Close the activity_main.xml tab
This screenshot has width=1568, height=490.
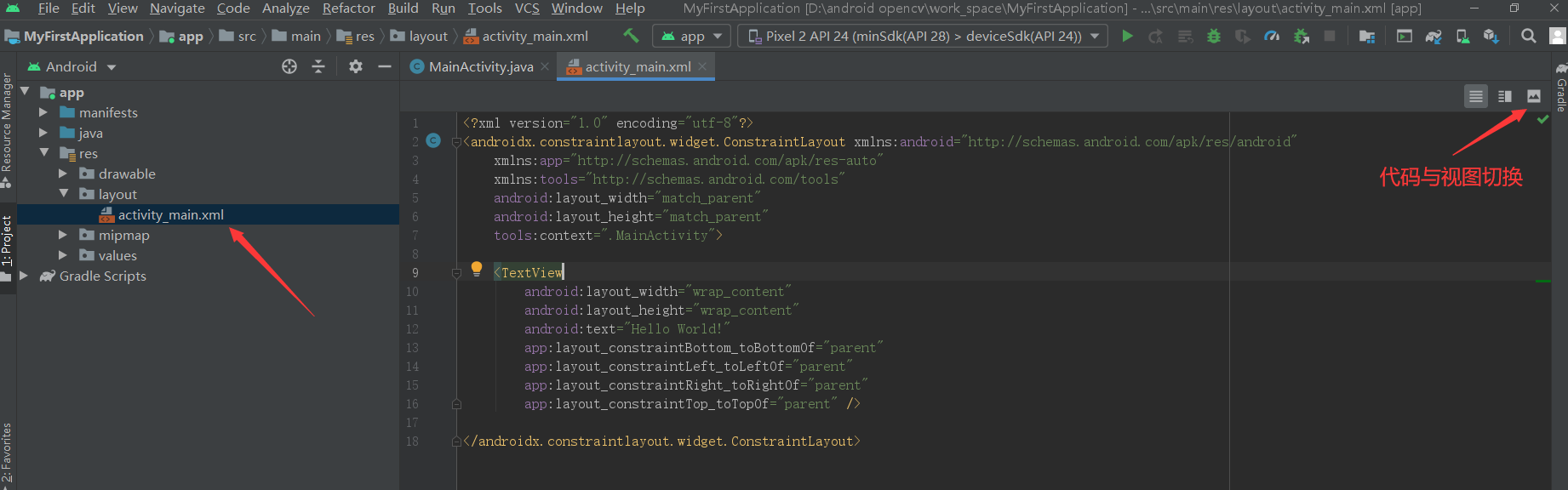point(702,66)
